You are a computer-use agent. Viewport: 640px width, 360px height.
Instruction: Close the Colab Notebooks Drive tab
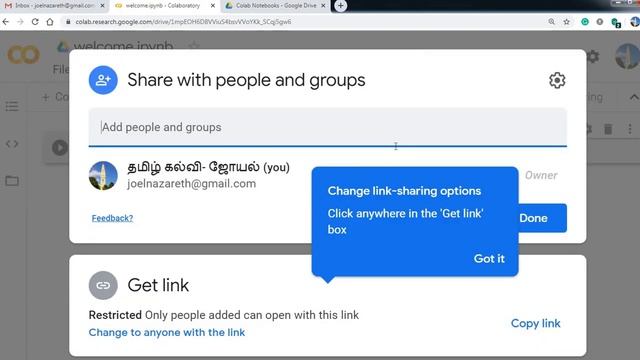(x=323, y=6)
